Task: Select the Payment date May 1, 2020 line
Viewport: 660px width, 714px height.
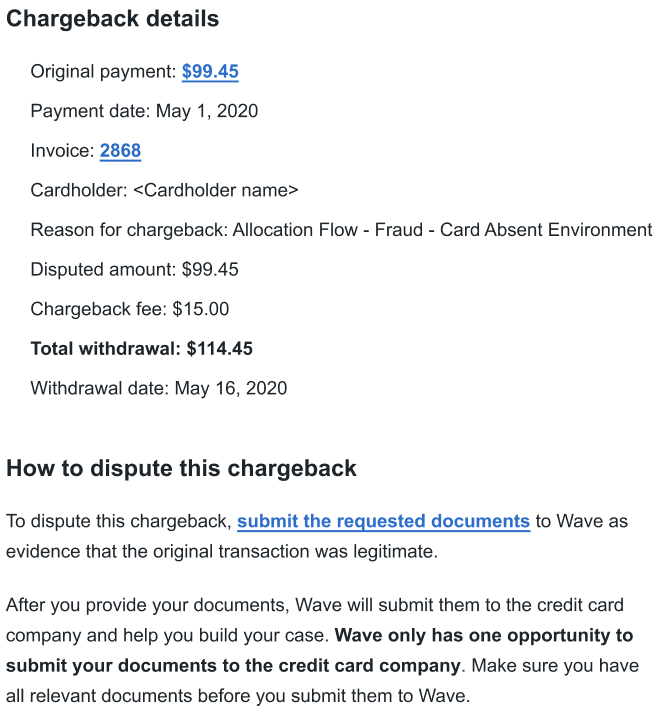Action: tap(144, 111)
